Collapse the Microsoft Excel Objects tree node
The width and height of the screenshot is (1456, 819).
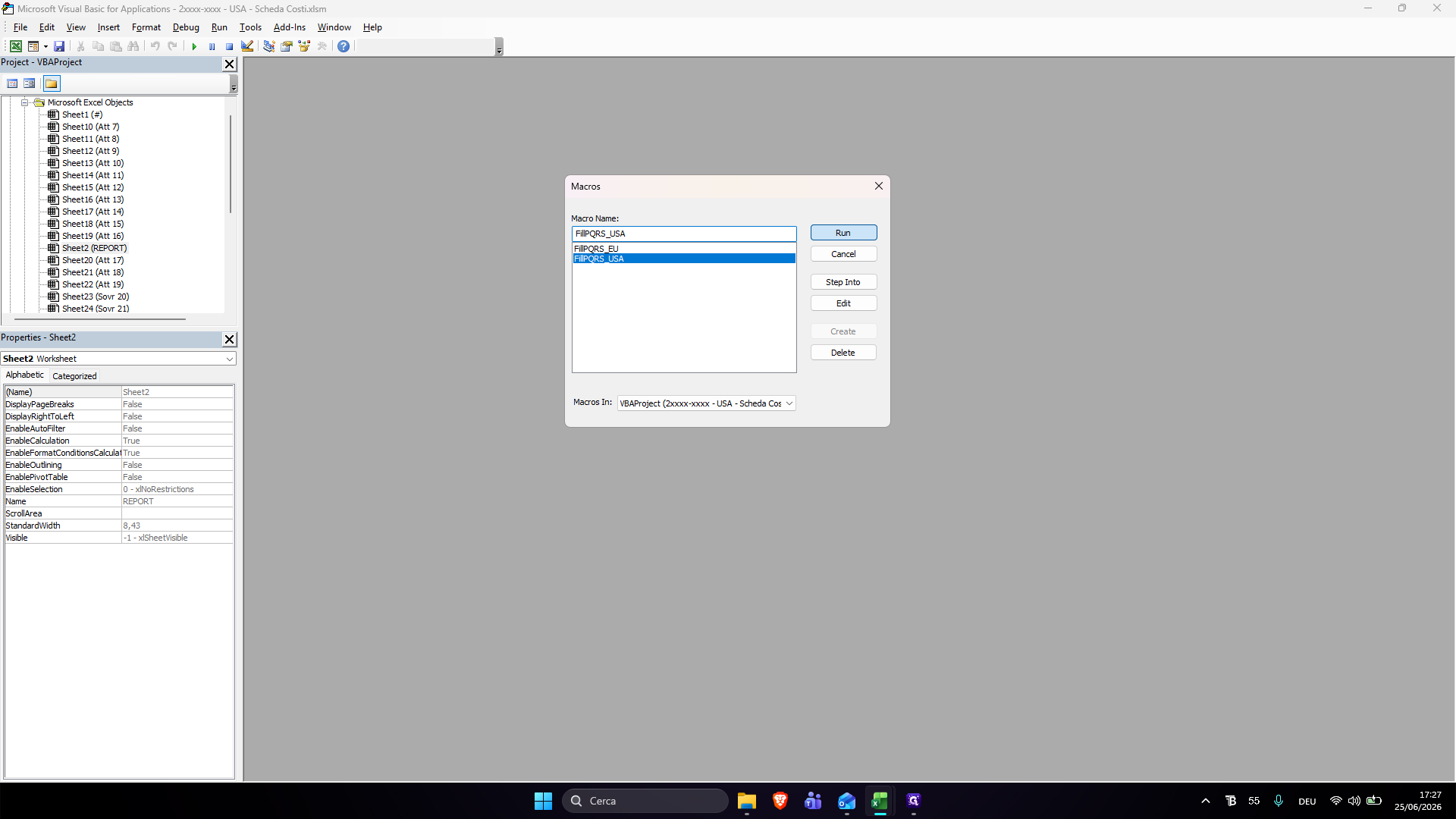[x=25, y=102]
